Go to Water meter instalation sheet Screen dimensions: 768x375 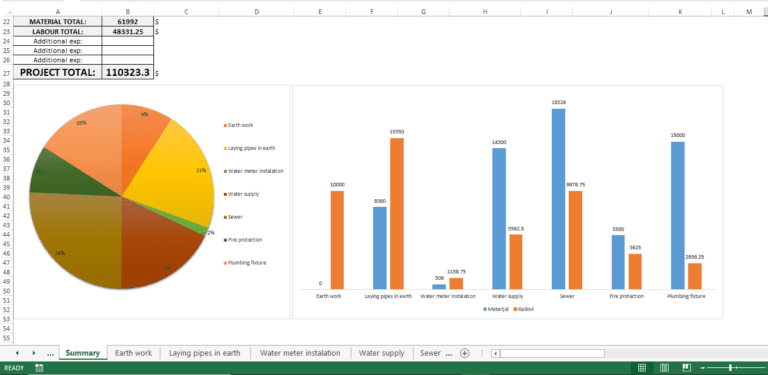pos(300,353)
